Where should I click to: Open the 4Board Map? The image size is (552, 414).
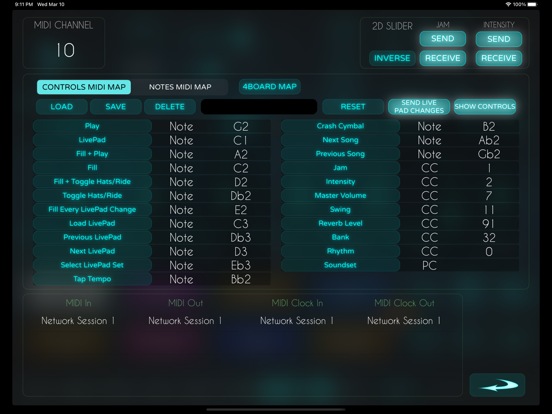click(269, 87)
